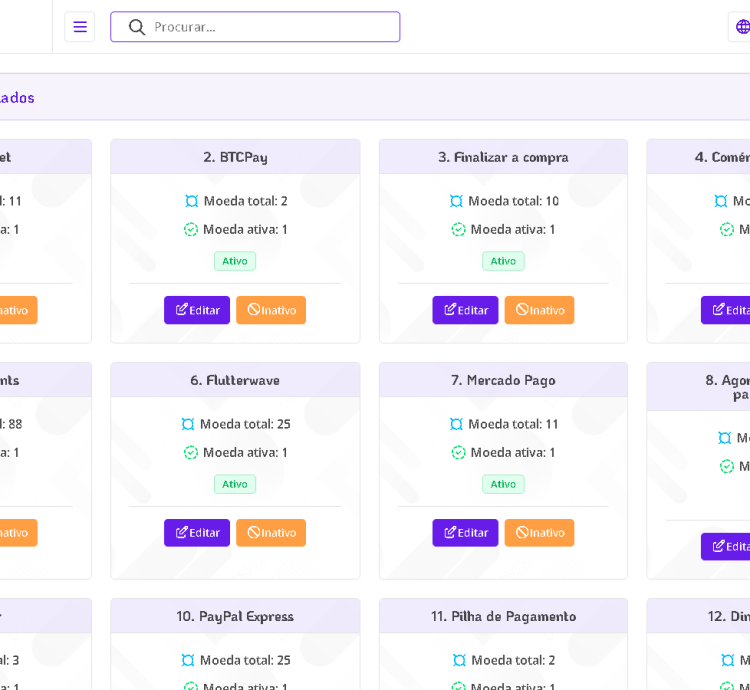Set Flutterwave to Inativo
Viewport: 750px width, 690px height.
(x=271, y=533)
